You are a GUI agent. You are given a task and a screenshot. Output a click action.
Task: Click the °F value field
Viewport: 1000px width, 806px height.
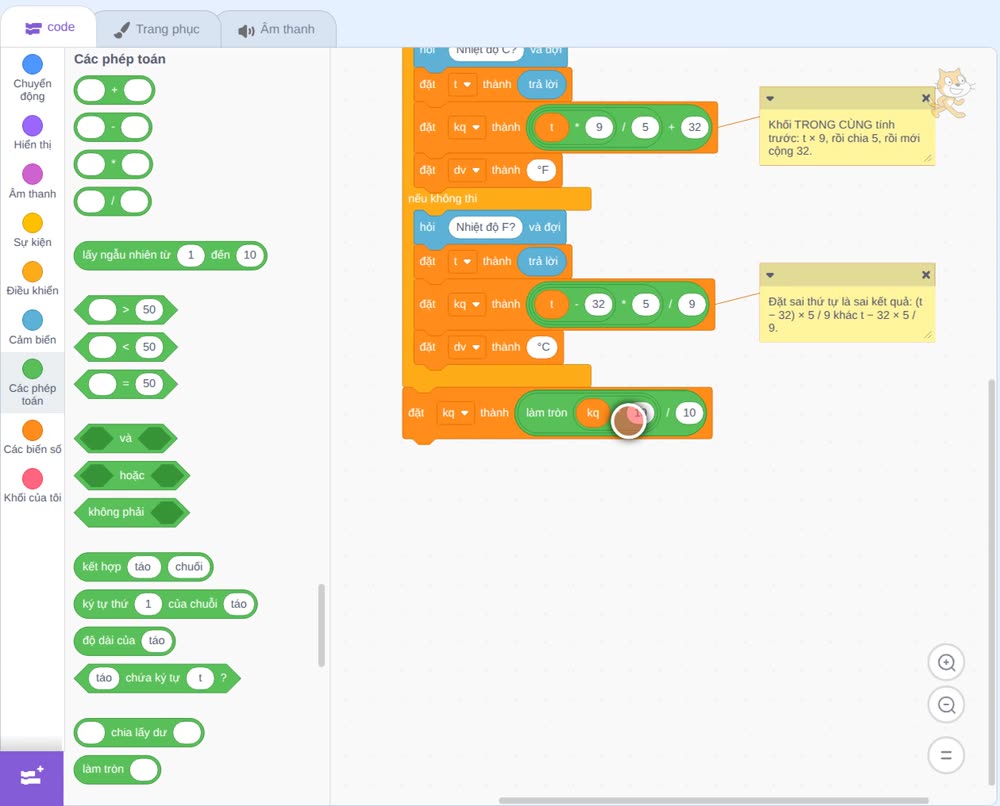(542, 170)
